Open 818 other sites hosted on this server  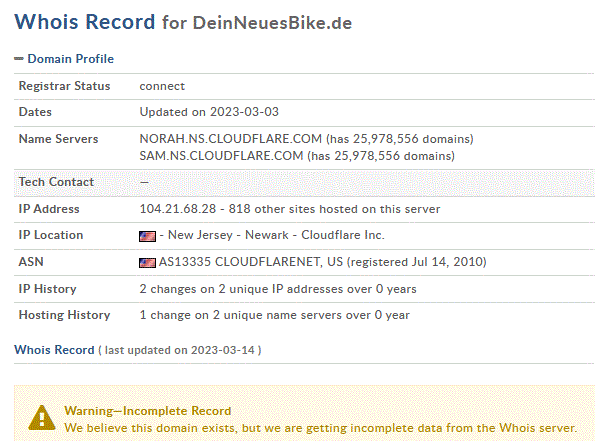tap(334, 209)
